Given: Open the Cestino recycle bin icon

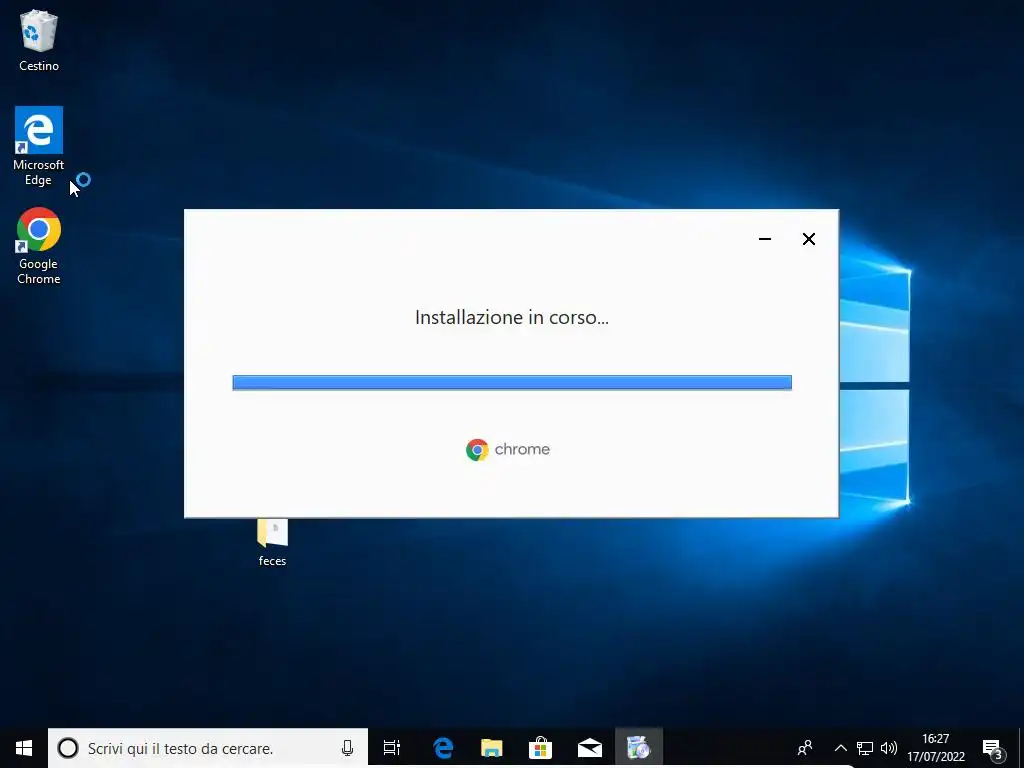Looking at the screenshot, I should pyautogui.click(x=39, y=40).
